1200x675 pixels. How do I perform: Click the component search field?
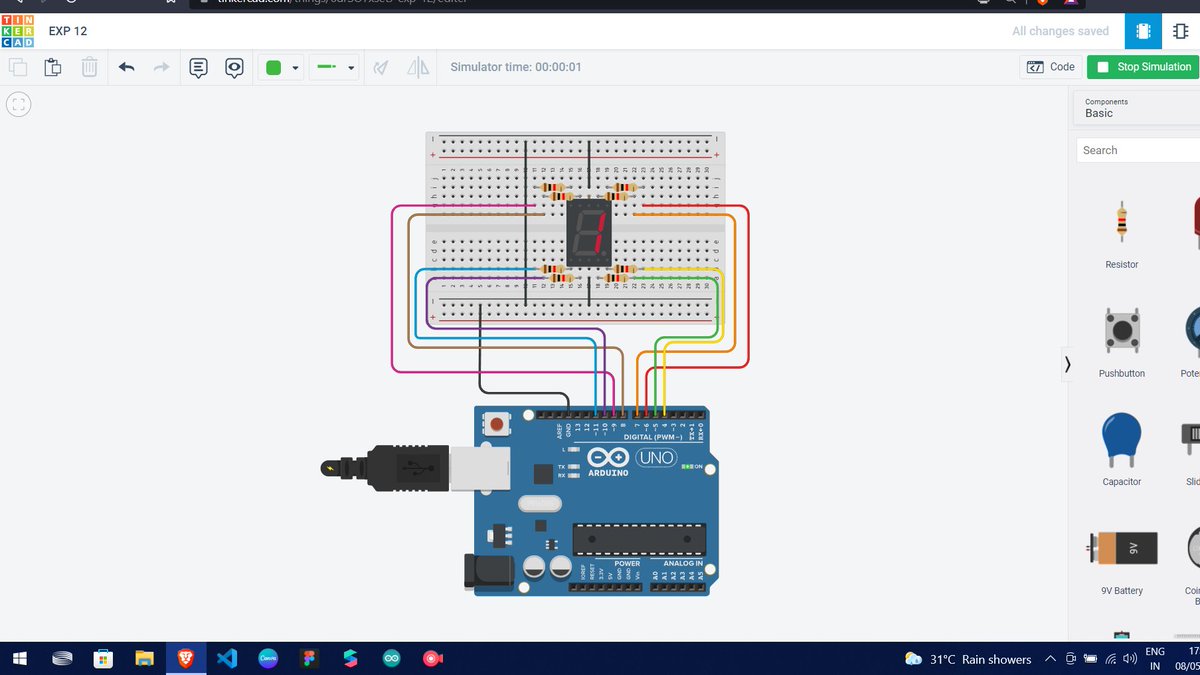(1138, 150)
